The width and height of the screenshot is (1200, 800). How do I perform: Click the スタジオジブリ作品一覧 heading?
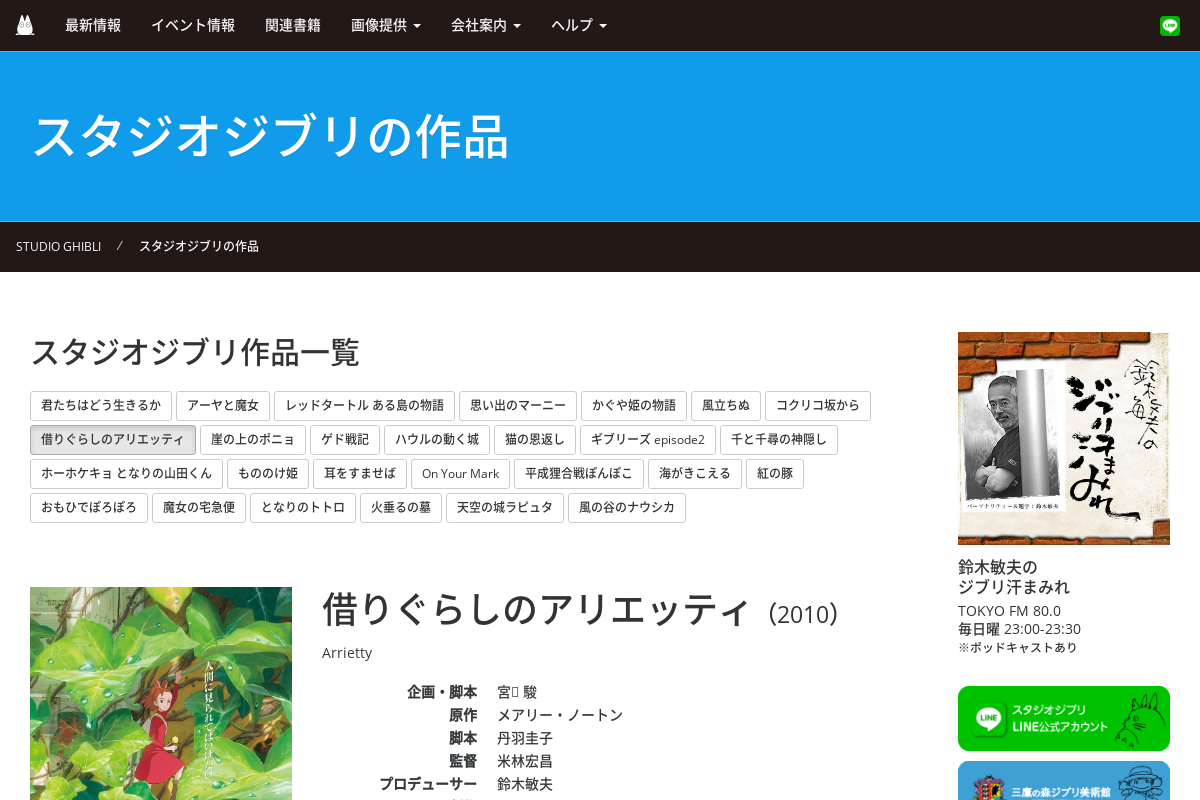pos(195,352)
